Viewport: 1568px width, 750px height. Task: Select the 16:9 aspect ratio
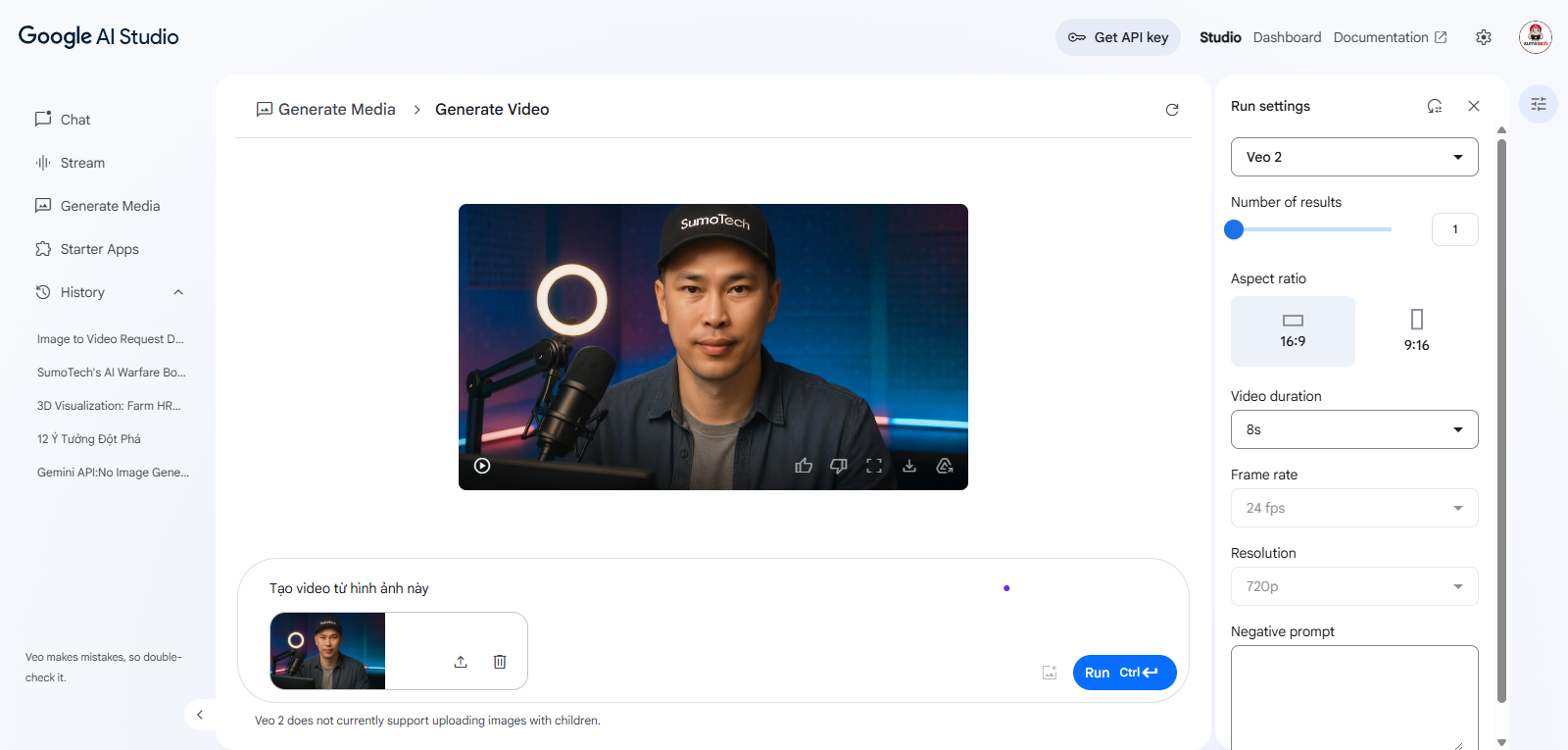[1293, 331]
